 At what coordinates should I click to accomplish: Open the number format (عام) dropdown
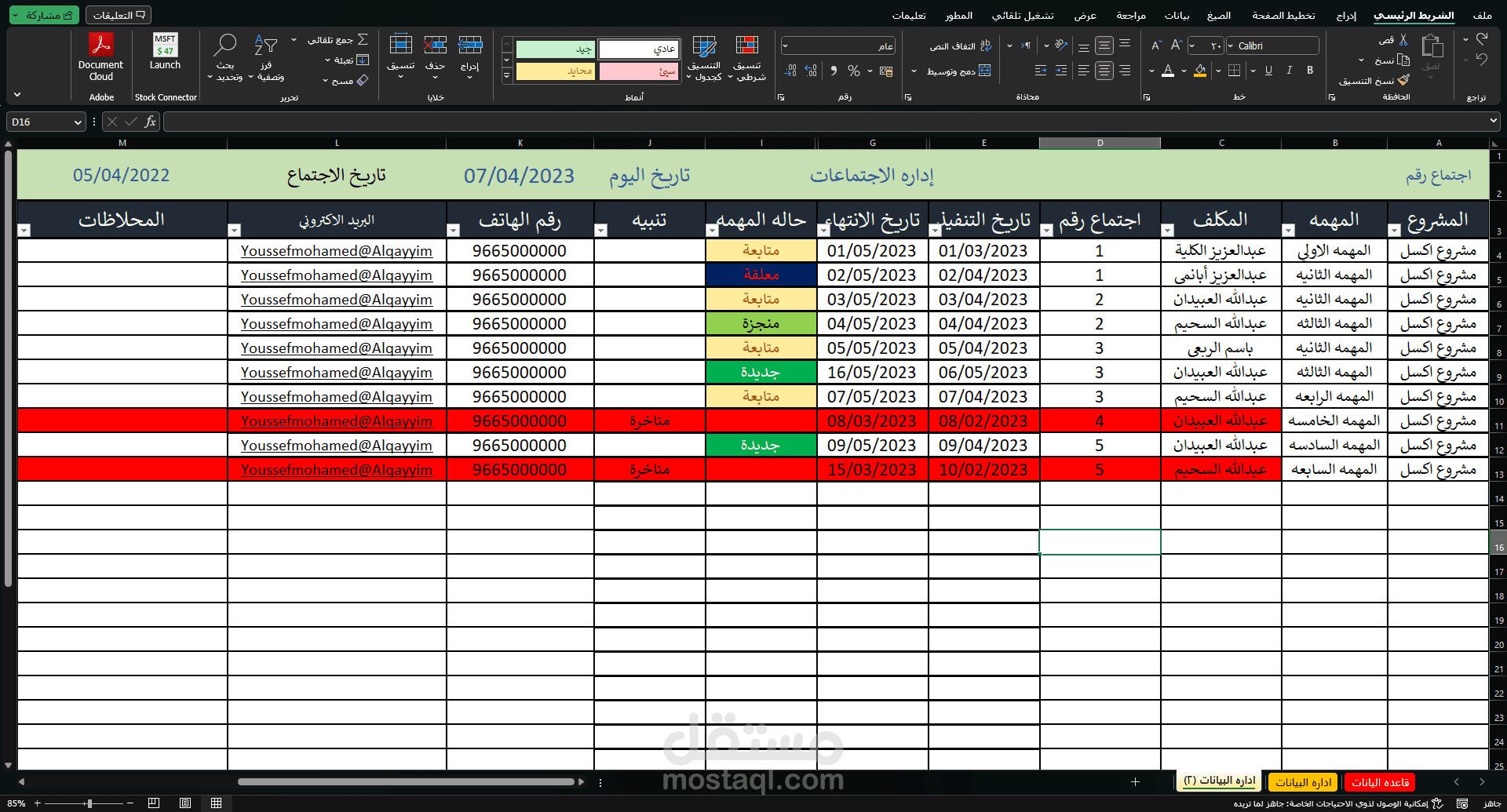(785, 46)
